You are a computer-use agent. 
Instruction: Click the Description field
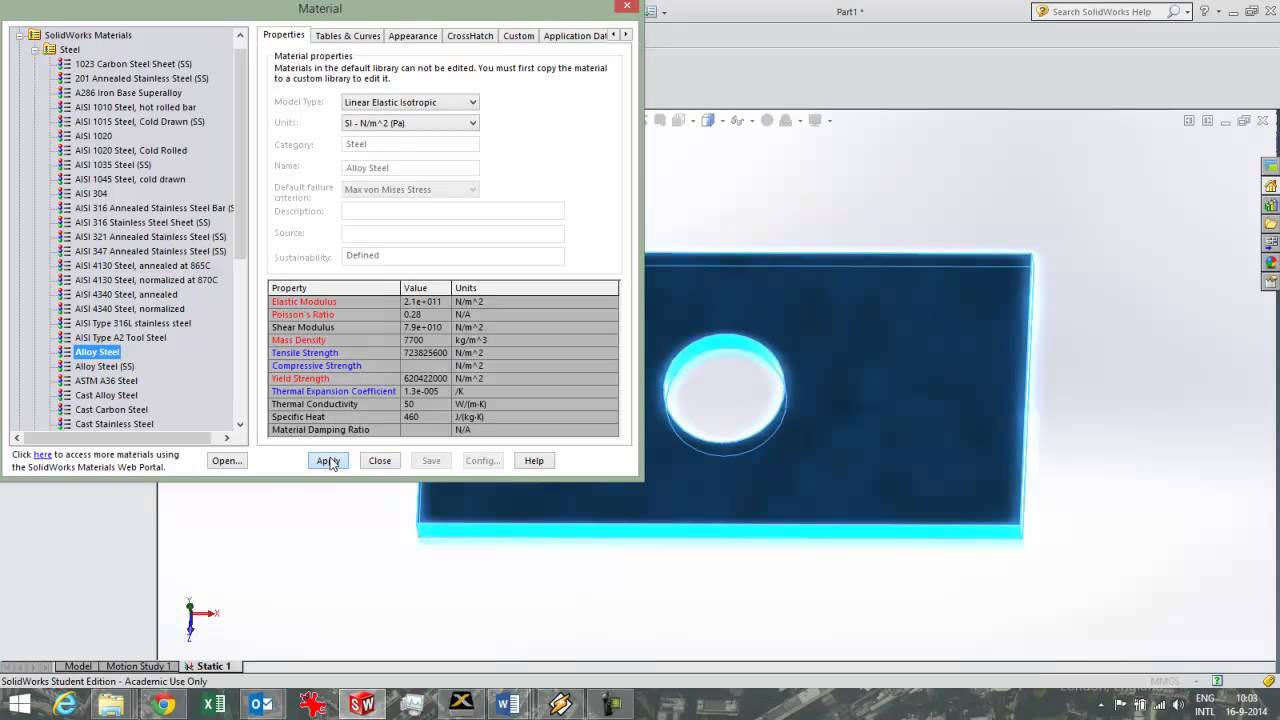tap(453, 211)
